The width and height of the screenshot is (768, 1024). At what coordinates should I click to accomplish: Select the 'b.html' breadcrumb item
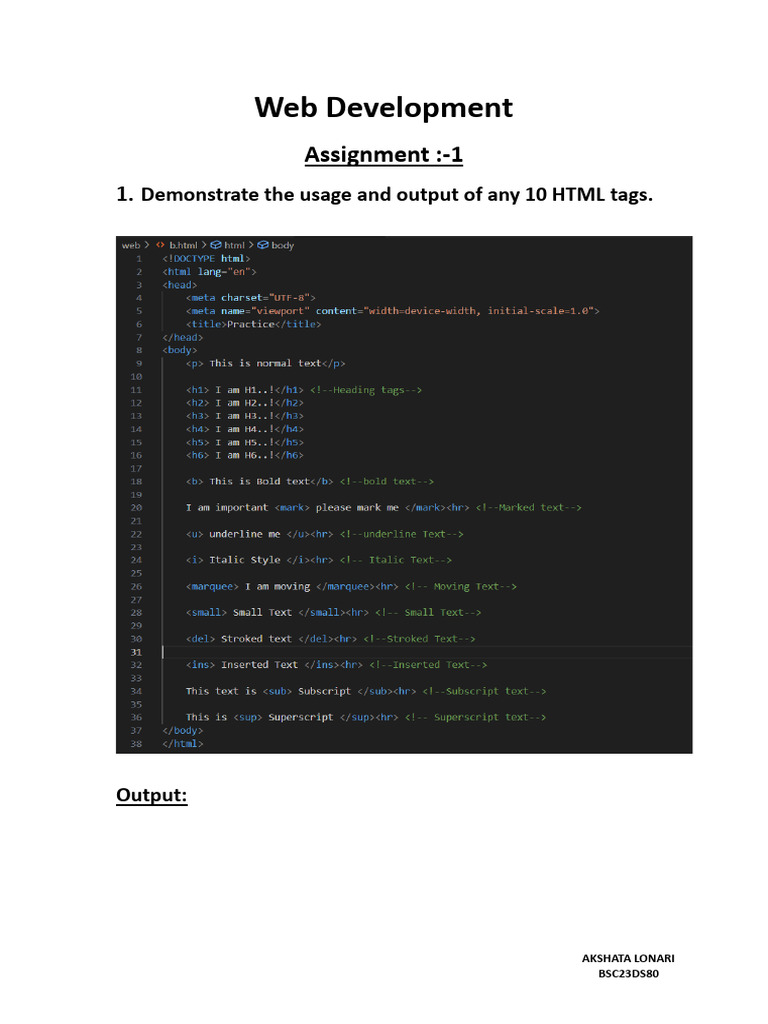click(183, 246)
